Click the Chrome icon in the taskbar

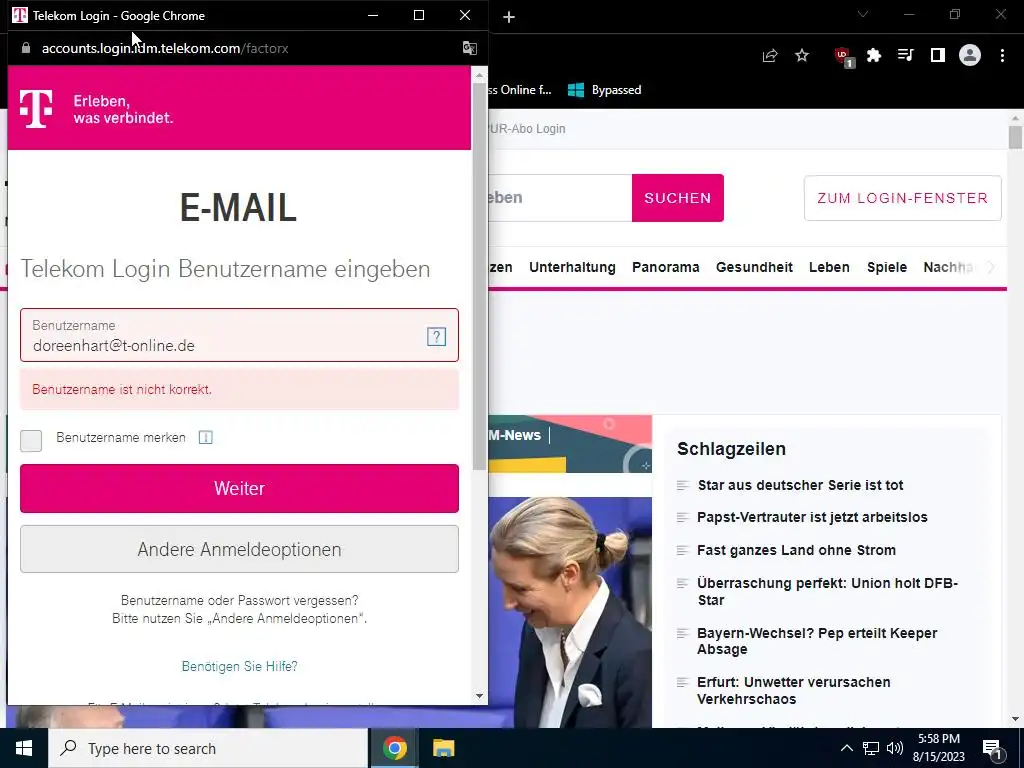pos(394,748)
